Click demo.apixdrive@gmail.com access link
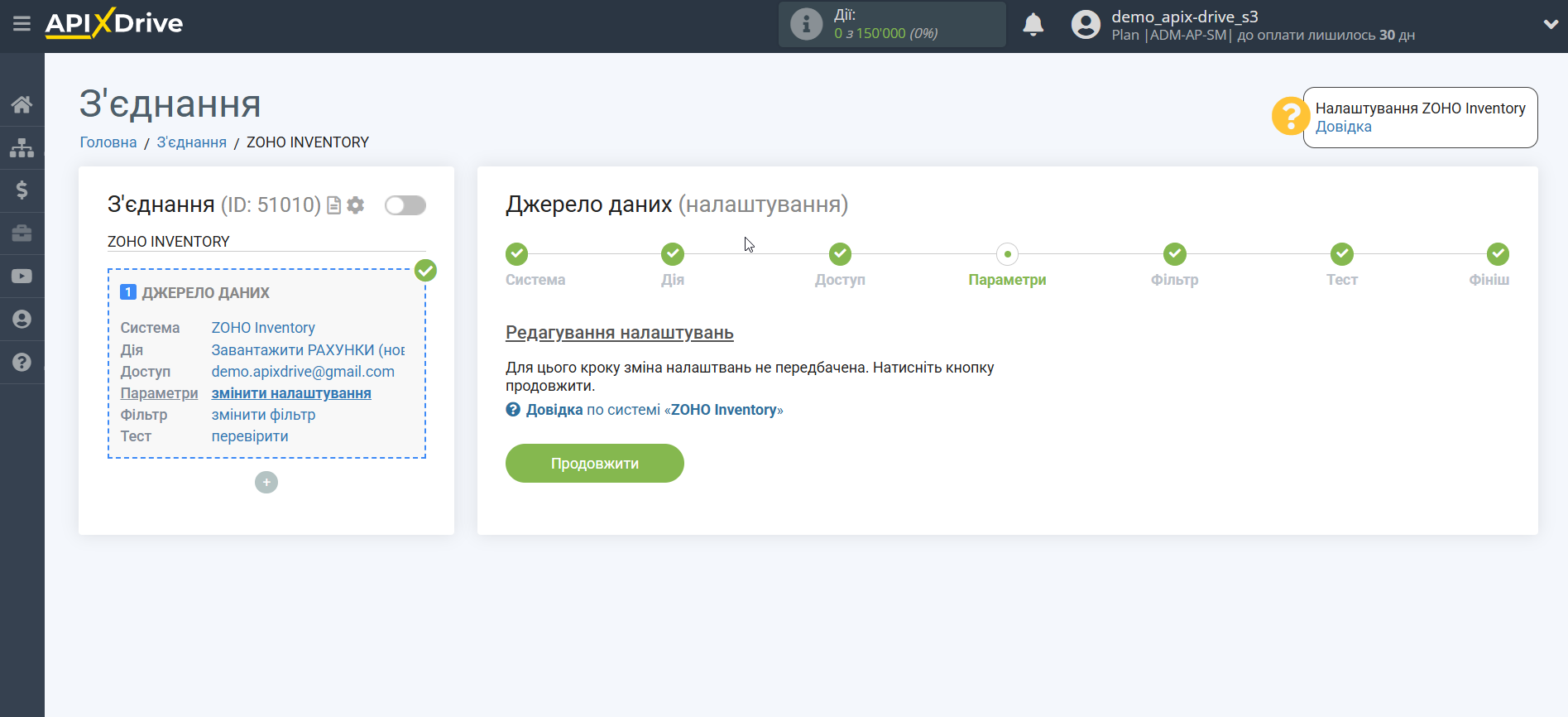 (303, 372)
